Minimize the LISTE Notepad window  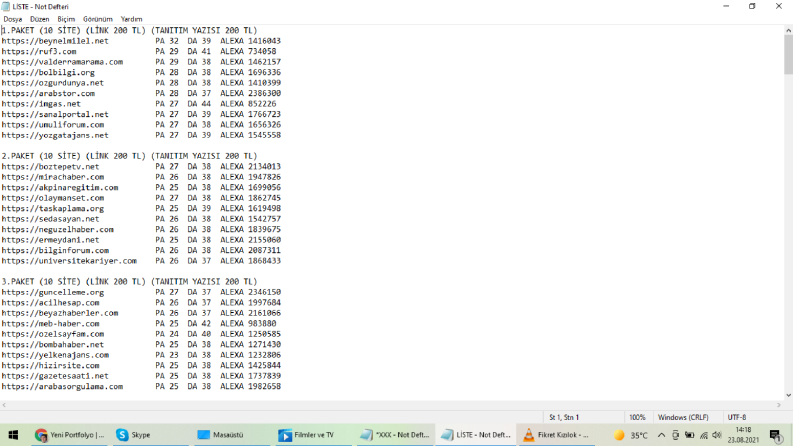coord(726,7)
